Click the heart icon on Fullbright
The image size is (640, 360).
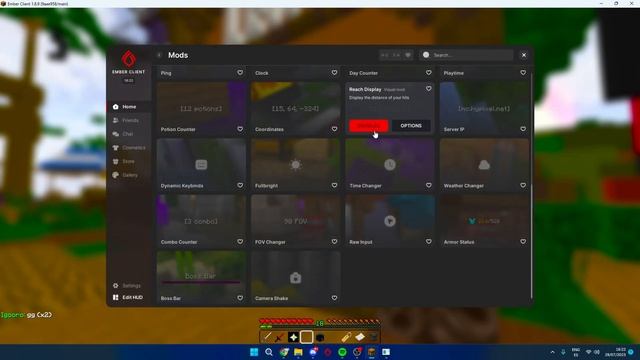click(334, 185)
